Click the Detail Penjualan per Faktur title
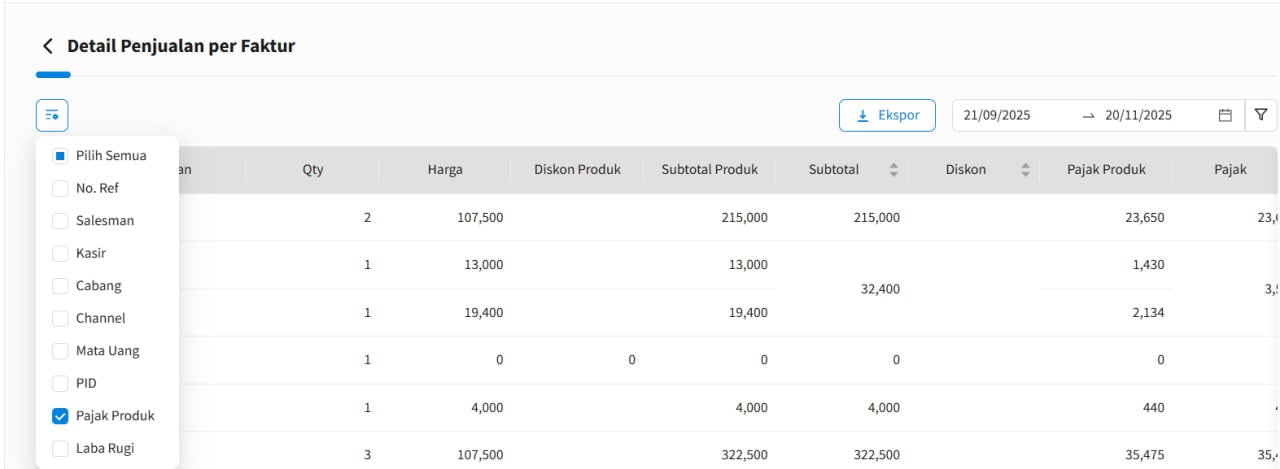 click(181, 46)
